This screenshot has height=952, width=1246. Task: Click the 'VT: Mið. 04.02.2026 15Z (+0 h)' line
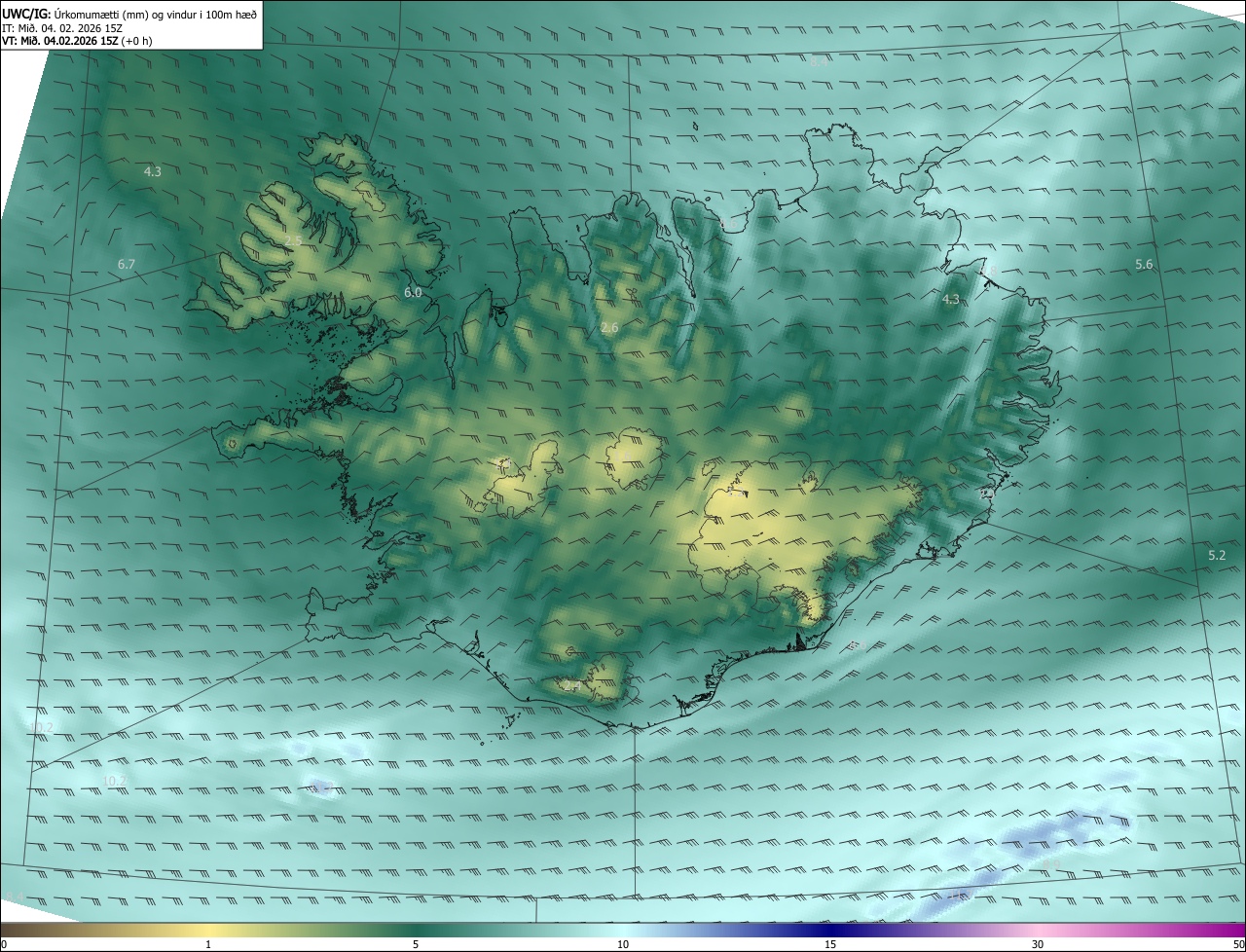(x=77, y=41)
